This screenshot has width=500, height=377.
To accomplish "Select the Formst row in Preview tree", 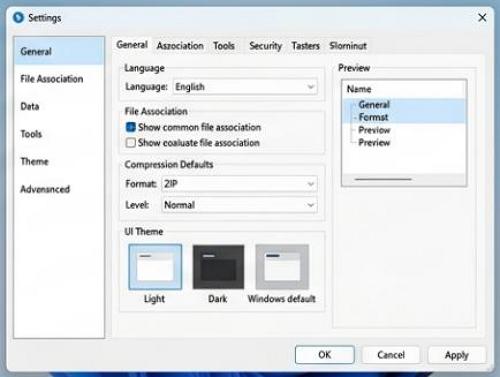I will coord(404,117).
